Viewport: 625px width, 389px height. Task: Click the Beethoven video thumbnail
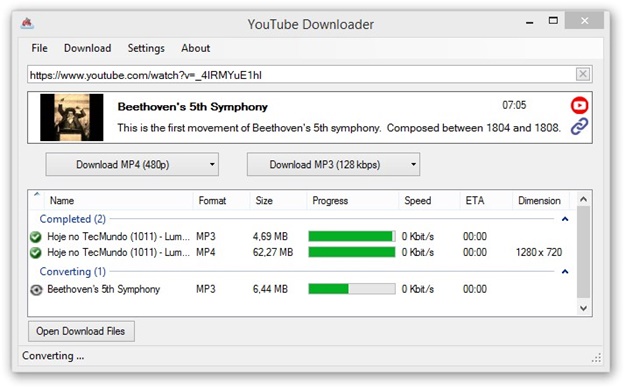[x=72, y=118]
